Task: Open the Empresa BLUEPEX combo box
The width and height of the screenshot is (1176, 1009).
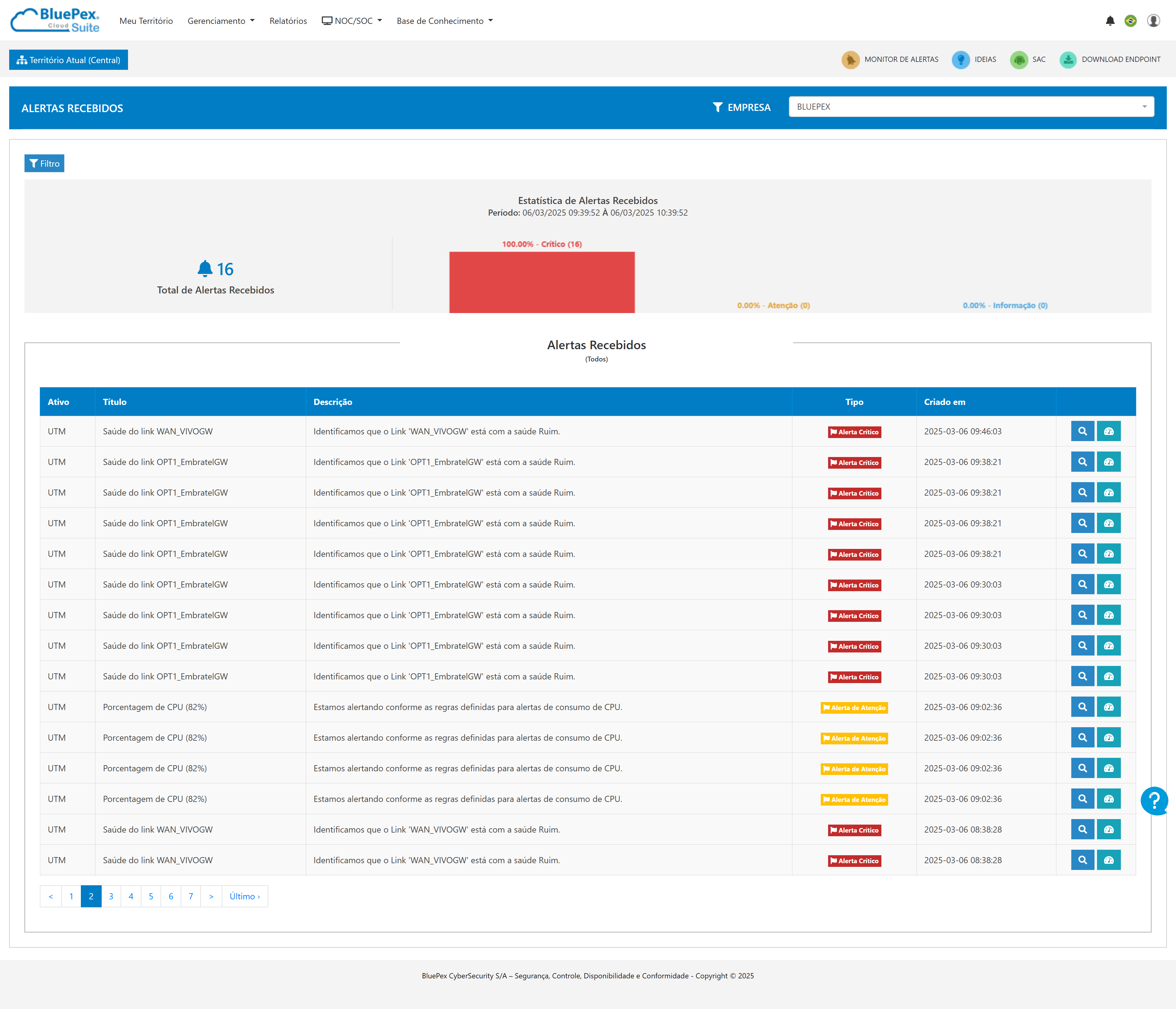Action: (x=971, y=107)
